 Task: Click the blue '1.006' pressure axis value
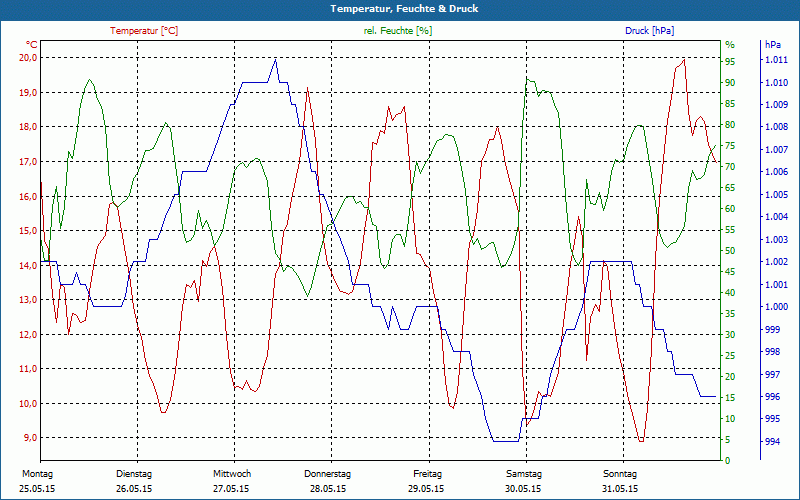click(x=776, y=172)
